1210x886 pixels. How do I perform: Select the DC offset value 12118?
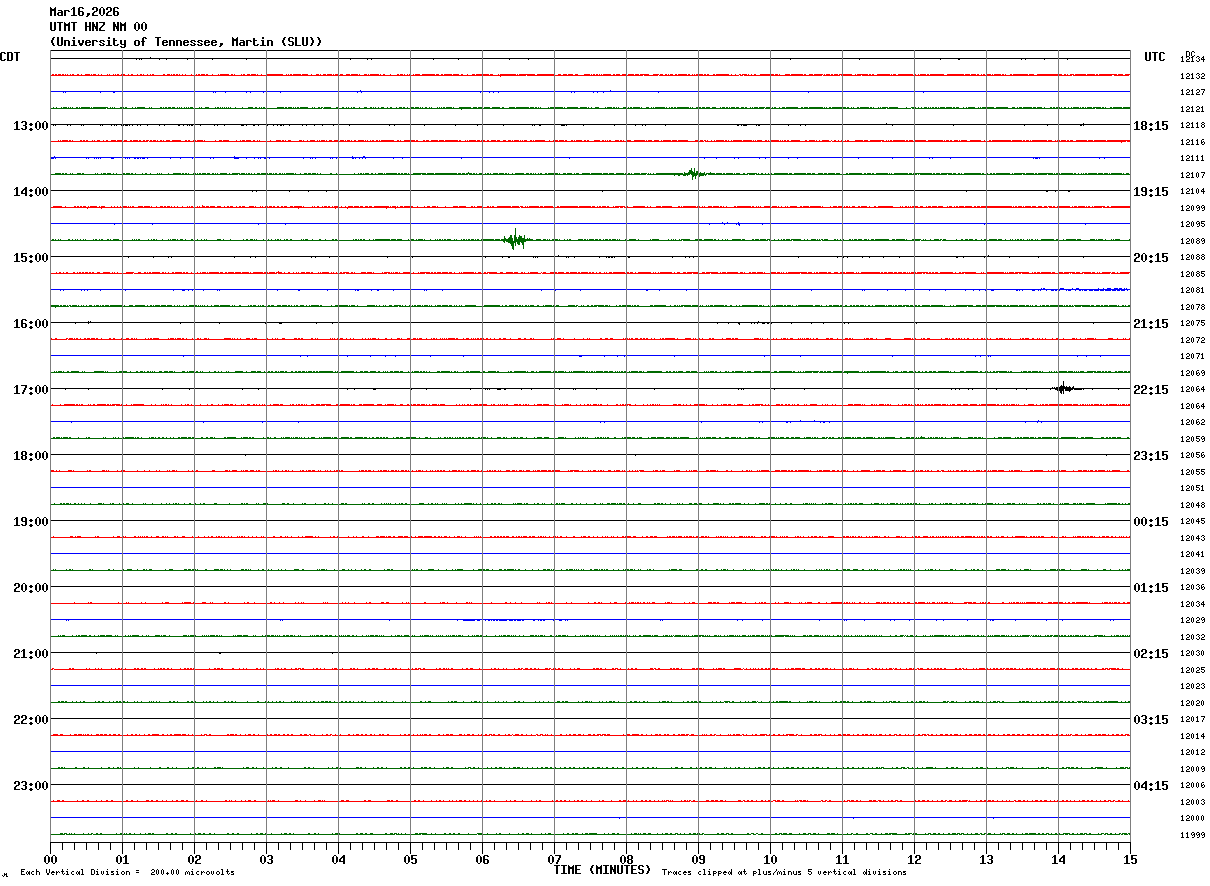tap(1192, 125)
